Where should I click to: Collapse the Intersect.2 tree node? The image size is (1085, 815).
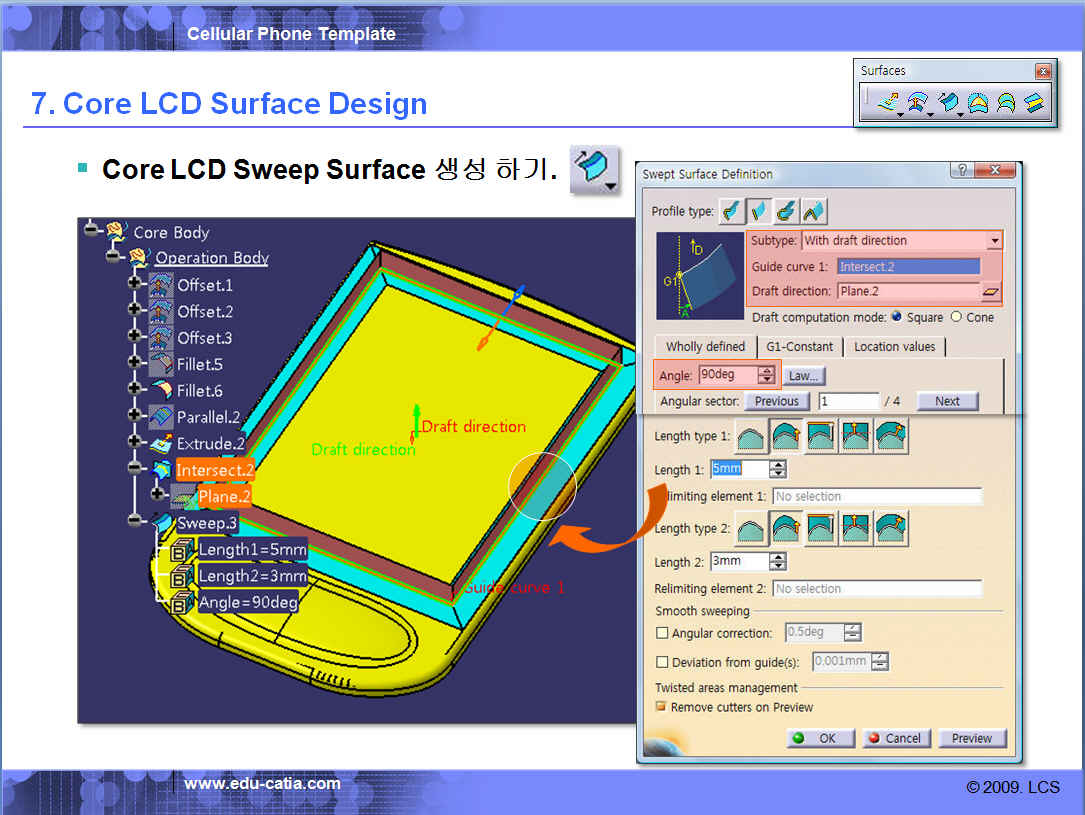[134, 469]
